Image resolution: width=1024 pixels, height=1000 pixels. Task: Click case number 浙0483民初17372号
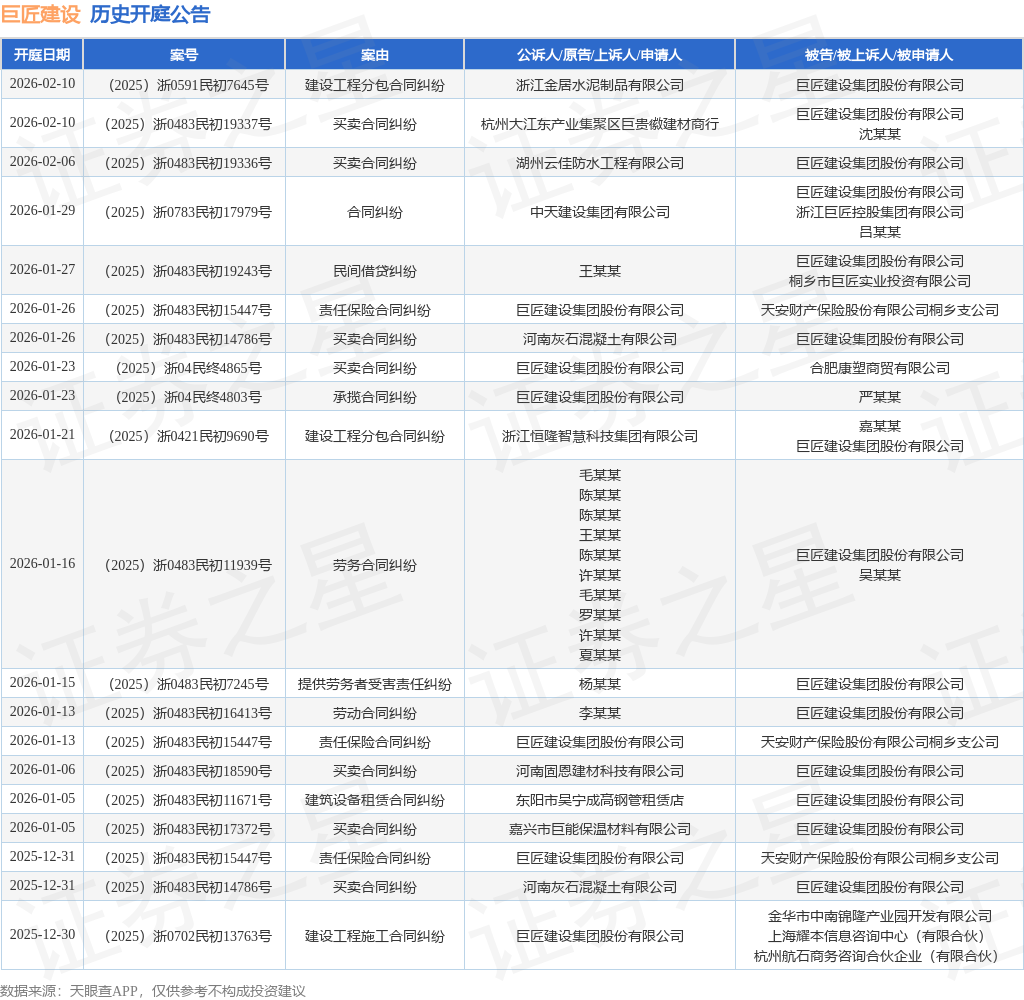coord(188,830)
